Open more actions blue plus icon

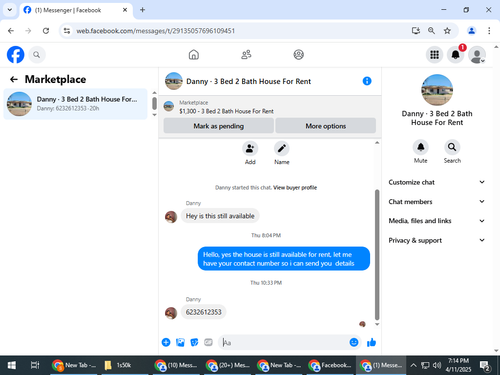pos(166,342)
